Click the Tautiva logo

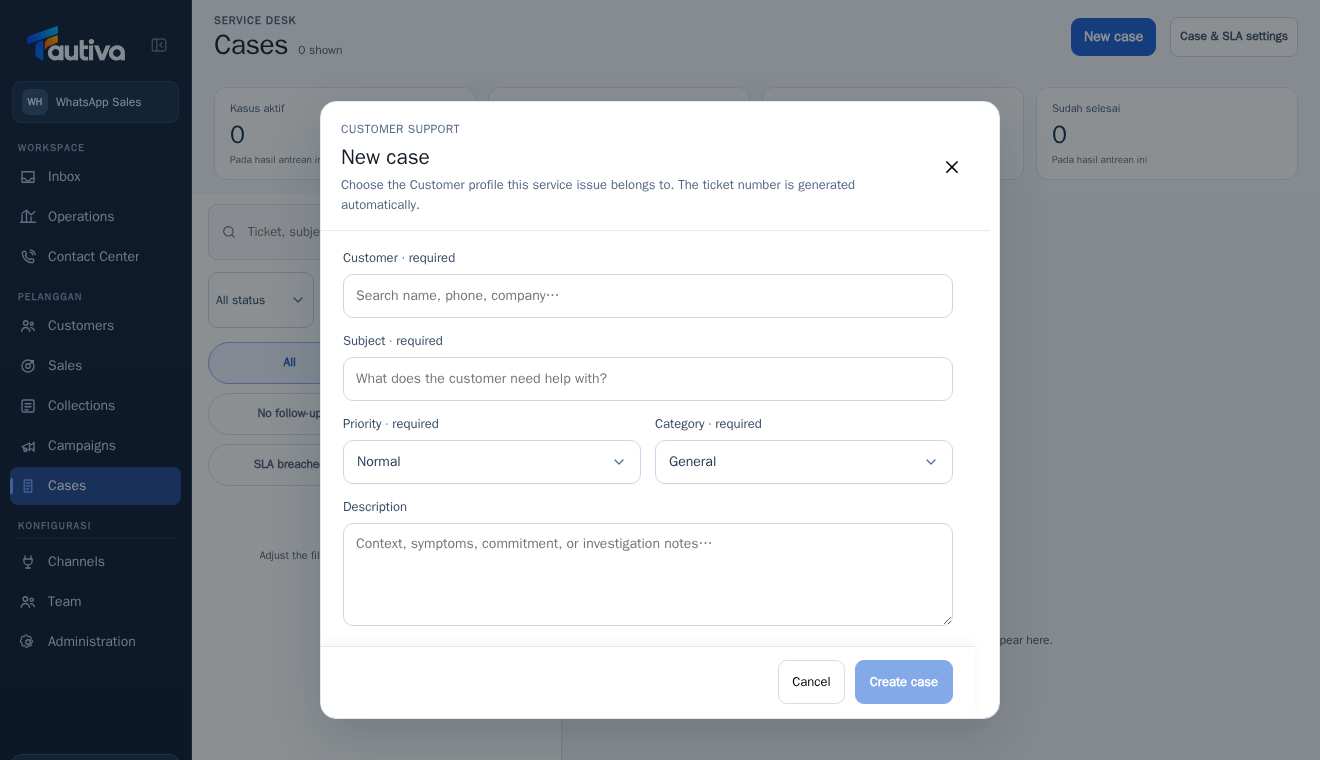click(76, 45)
